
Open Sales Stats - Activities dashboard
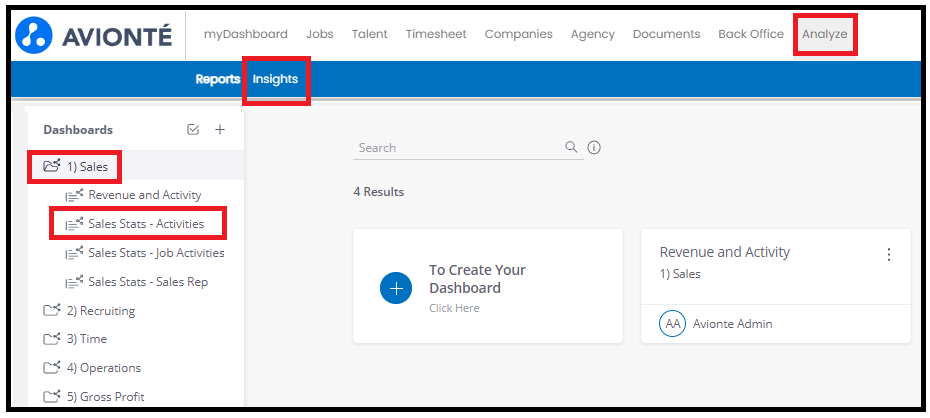[x=146, y=224]
